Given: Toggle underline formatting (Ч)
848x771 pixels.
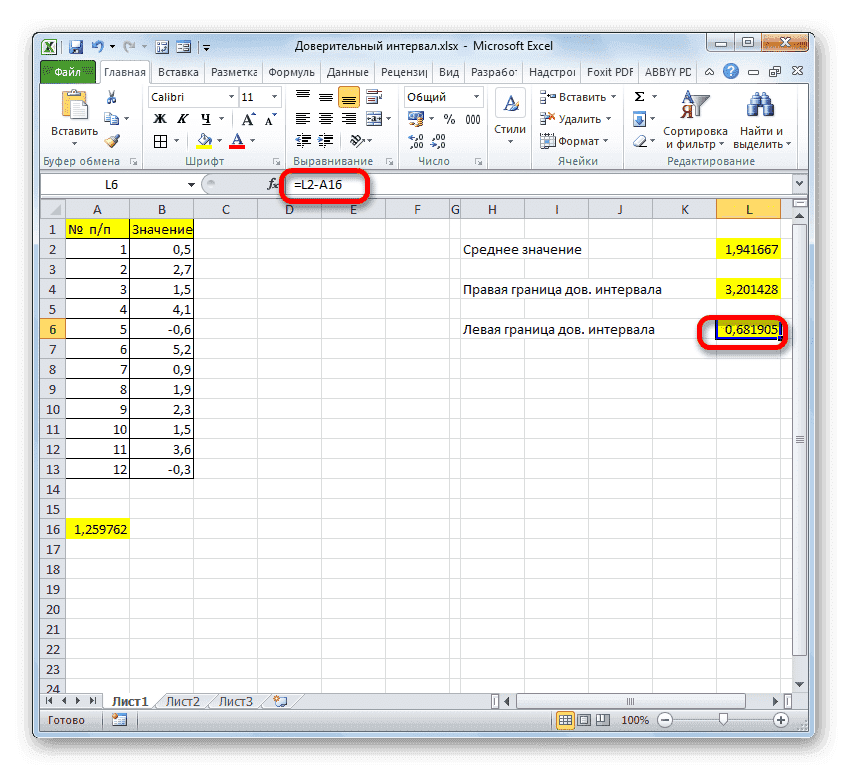Looking at the screenshot, I should click(x=206, y=118).
